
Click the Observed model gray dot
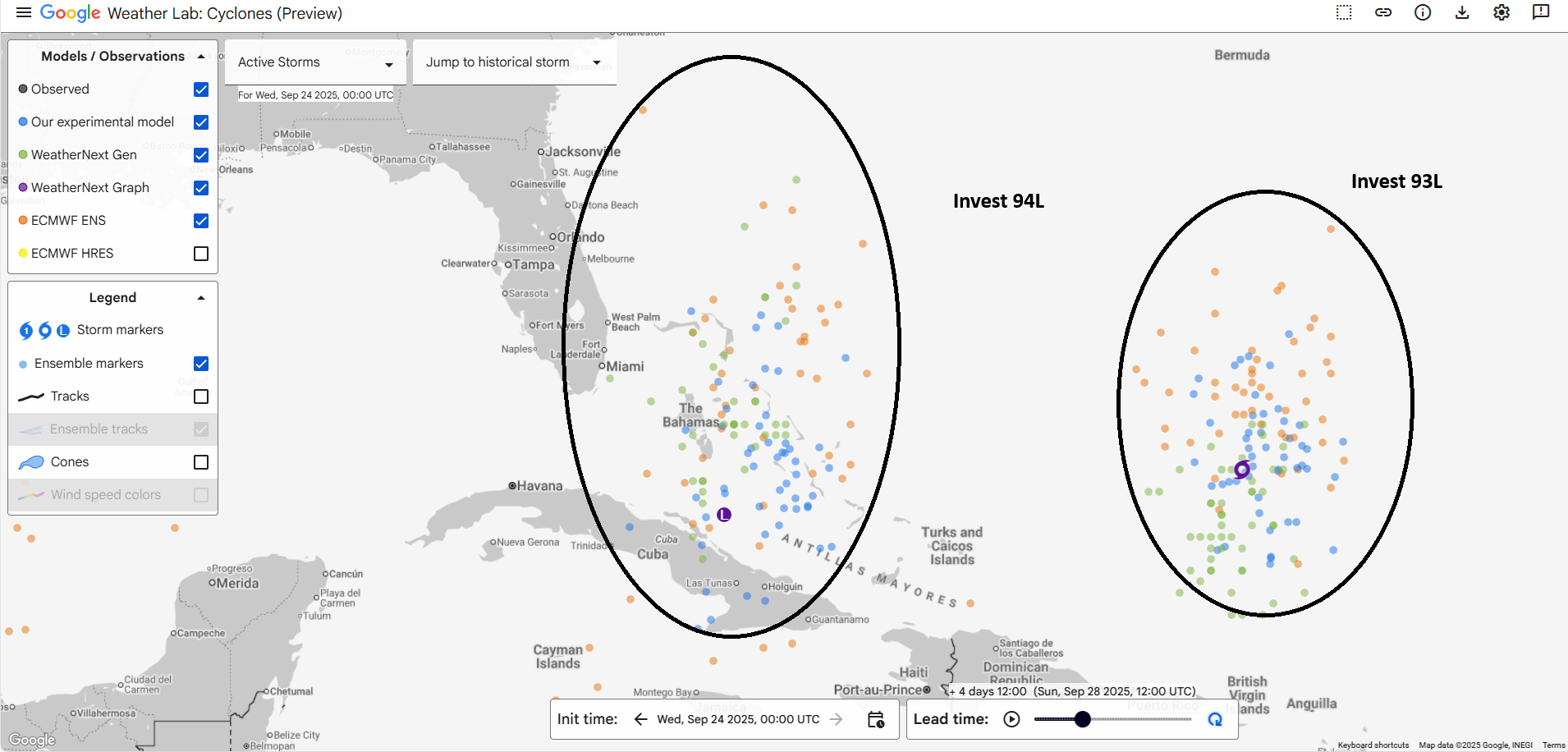pos(23,89)
